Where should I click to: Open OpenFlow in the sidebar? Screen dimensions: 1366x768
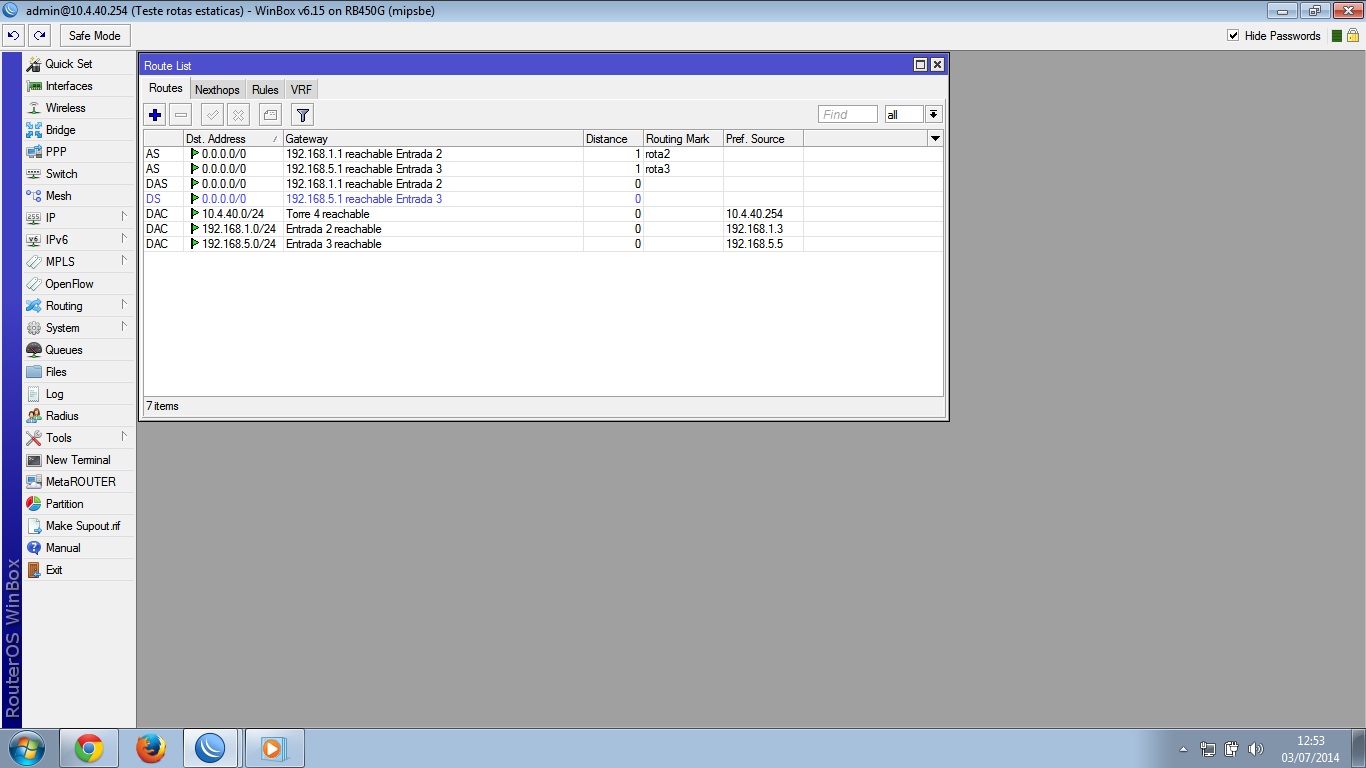(79, 284)
